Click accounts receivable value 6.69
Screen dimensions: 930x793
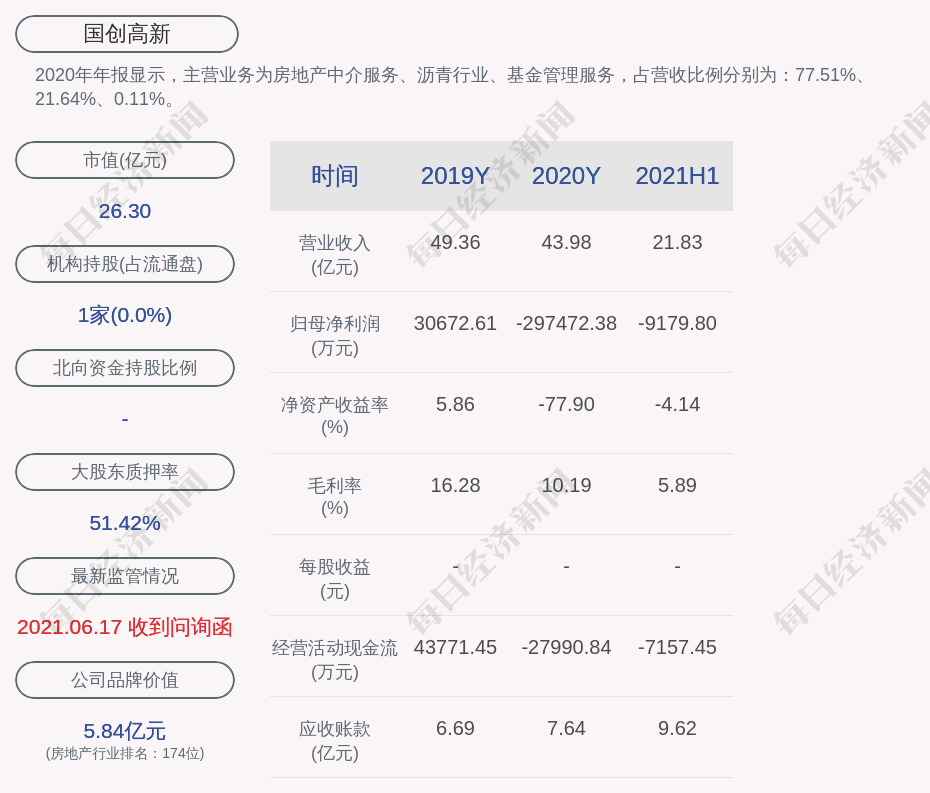(x=455, y=728)
